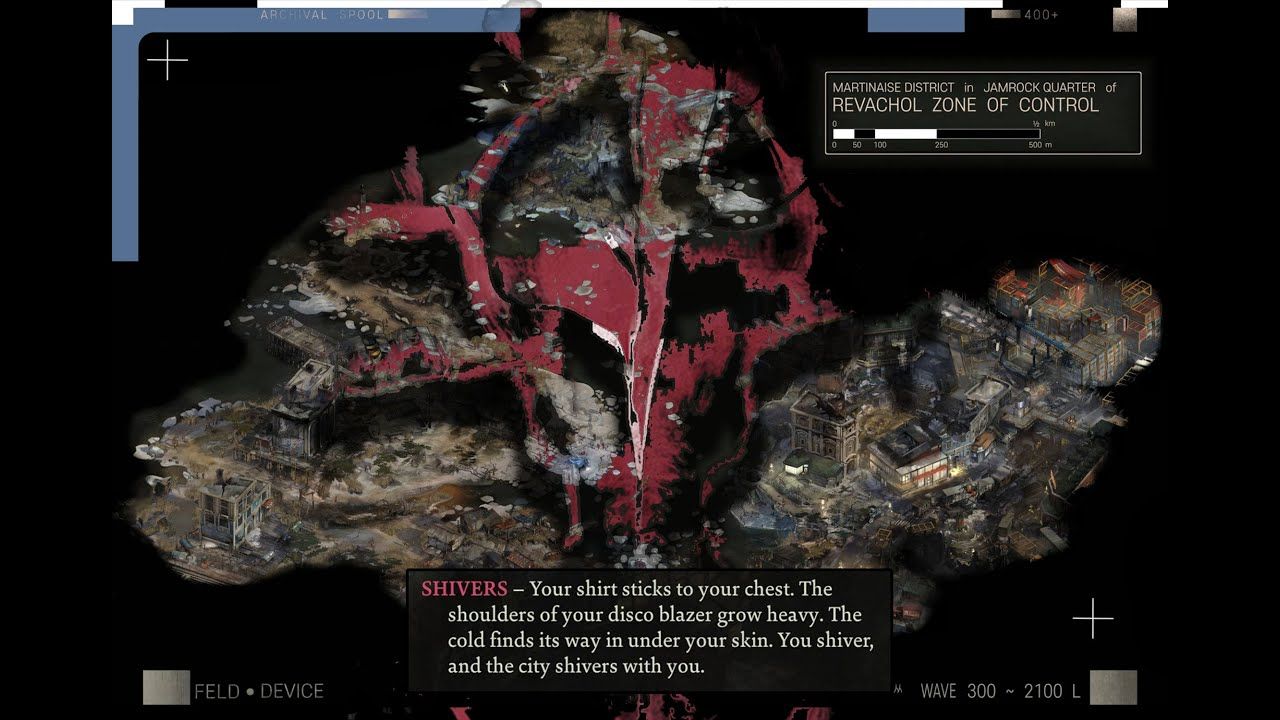The height and width of the screenshot is (720, 1280).
Task: Click the FELD DEVICE label
Action: click(259, 691)
